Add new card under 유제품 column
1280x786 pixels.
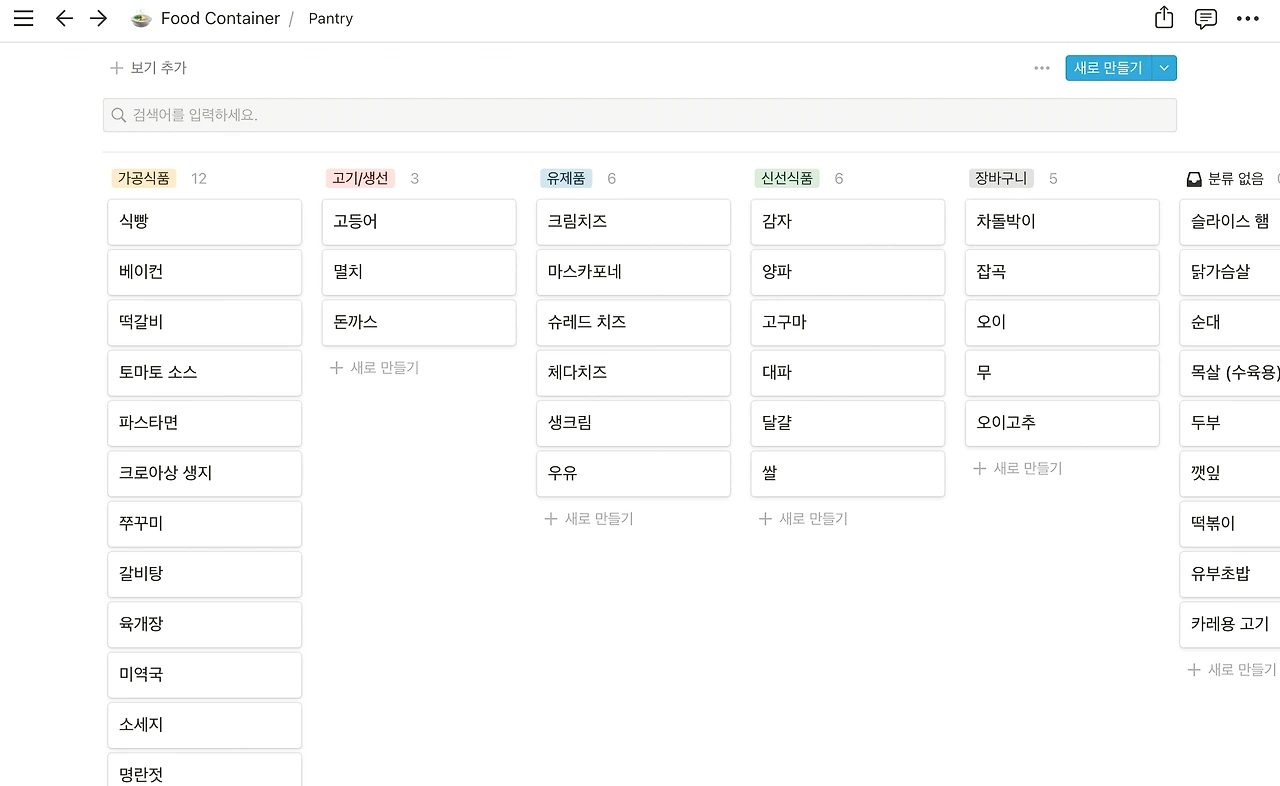click(x=589, y=519)
